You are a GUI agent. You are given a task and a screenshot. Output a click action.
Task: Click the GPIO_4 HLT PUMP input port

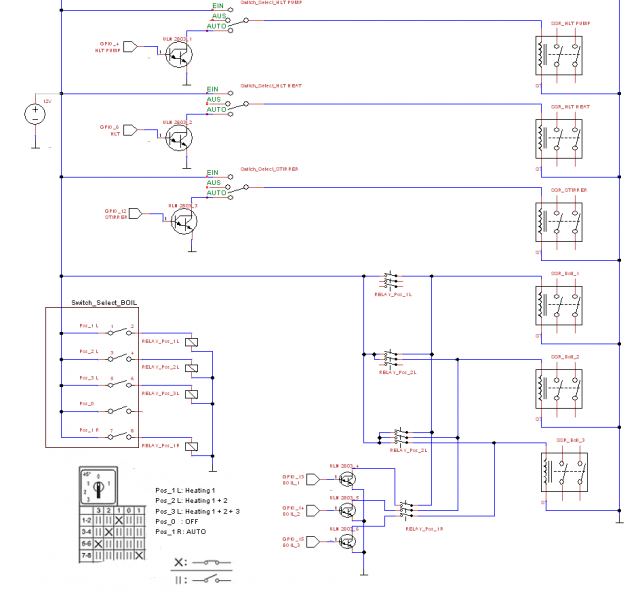pos(130,47)
